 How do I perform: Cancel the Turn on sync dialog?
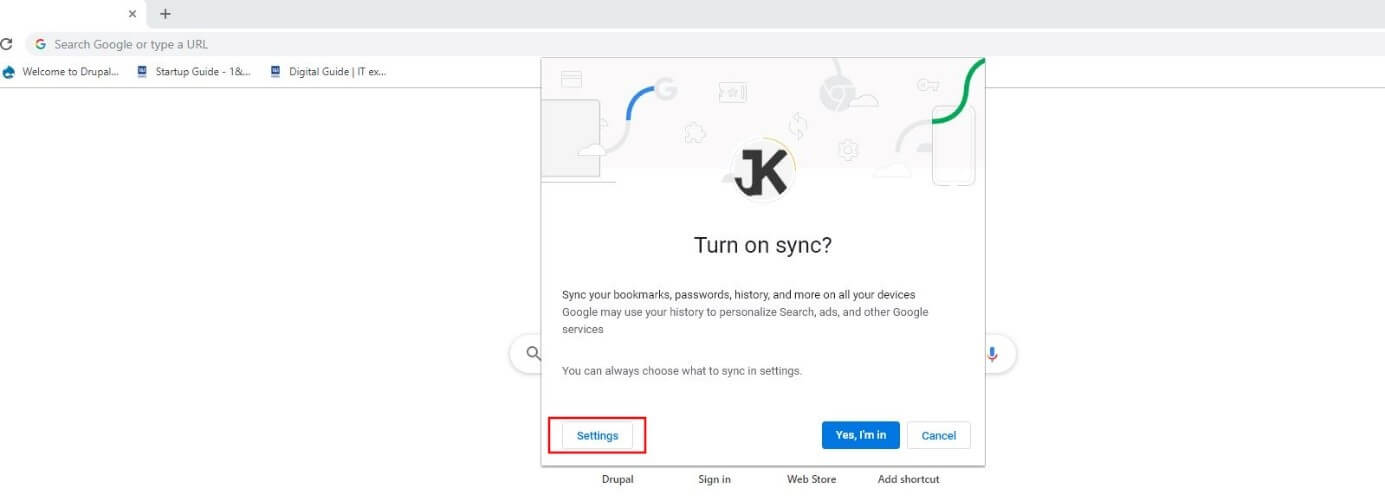coord(939,435)
